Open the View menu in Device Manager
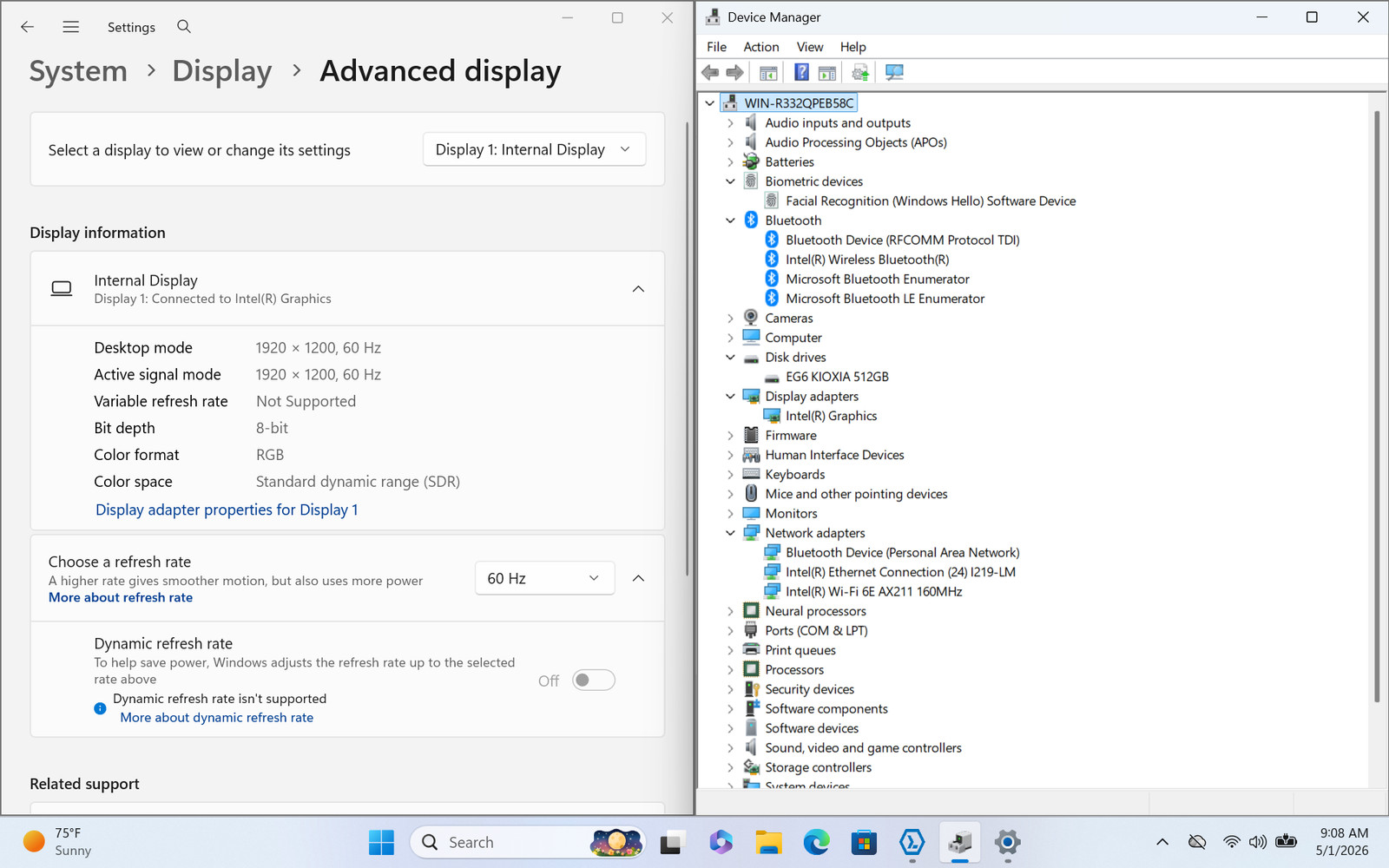This screenshot has height=868, width=1389. 809,47
